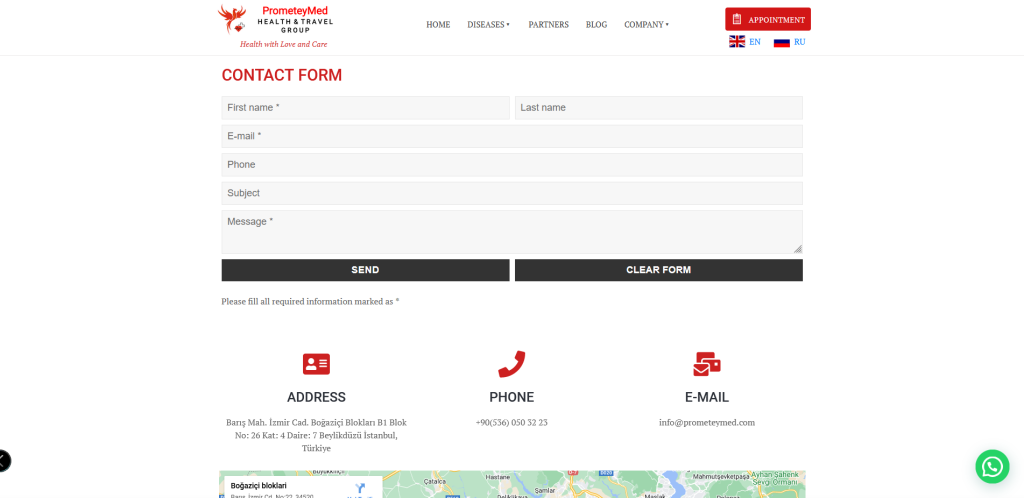Image resolution: width=1024 pixels, height=498 pixels.
Task: Submit the form with the Send button
Action: (x=365, y=270)
